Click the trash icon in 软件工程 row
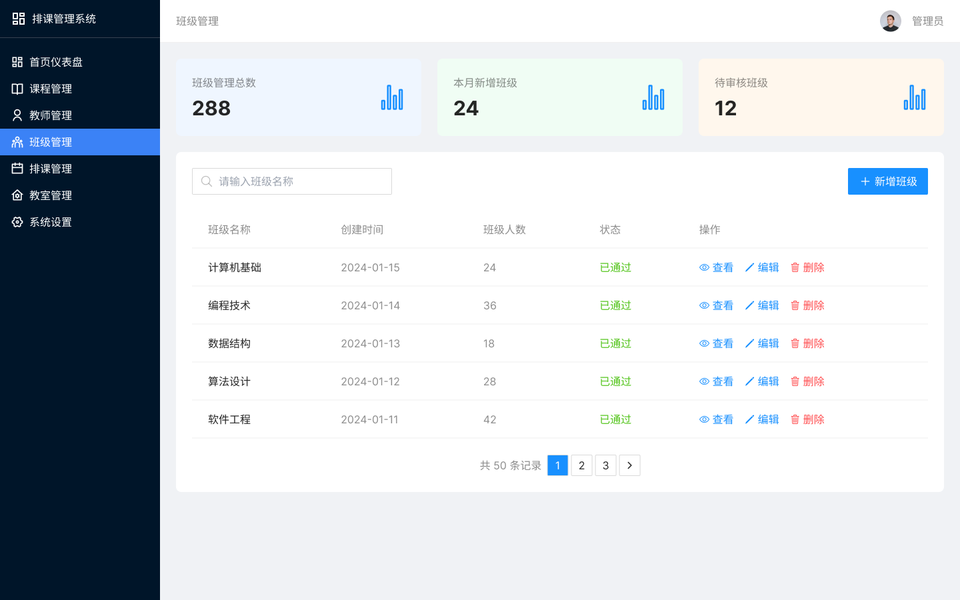 [795, 419]
